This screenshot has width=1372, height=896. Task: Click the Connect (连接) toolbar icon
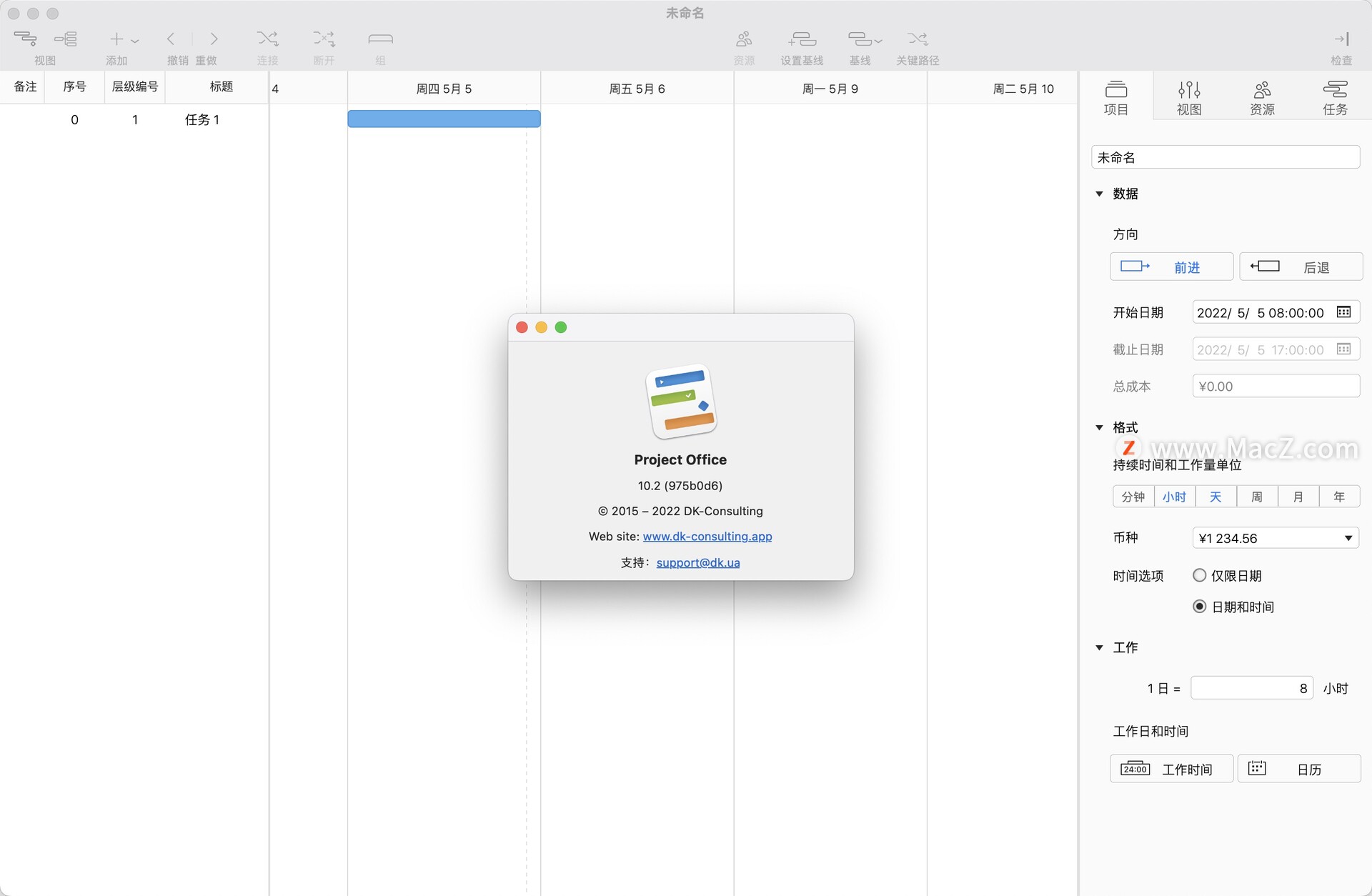pos(268,39)
